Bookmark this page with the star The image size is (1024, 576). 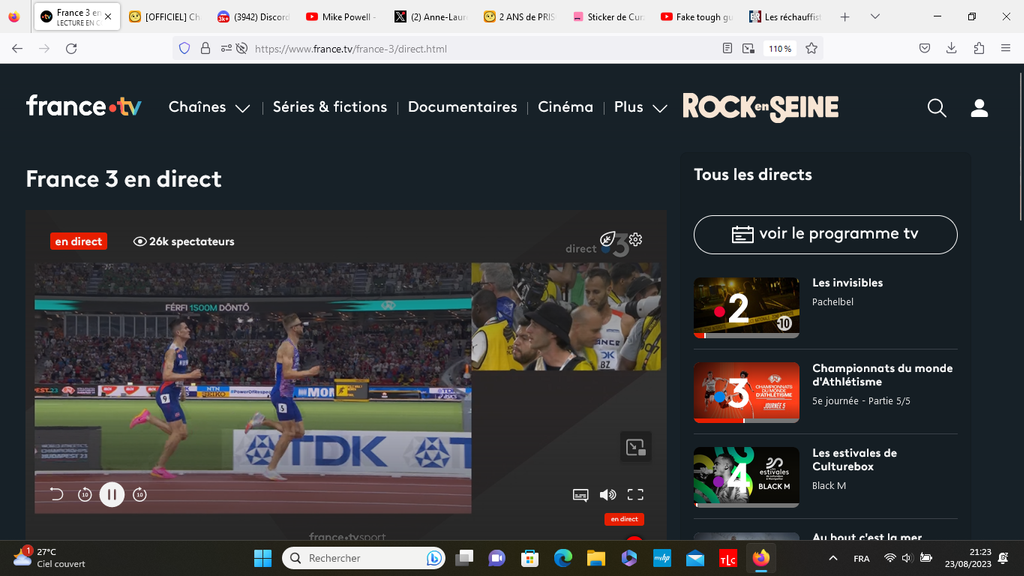pyautogui.click(x=811, y=48)
